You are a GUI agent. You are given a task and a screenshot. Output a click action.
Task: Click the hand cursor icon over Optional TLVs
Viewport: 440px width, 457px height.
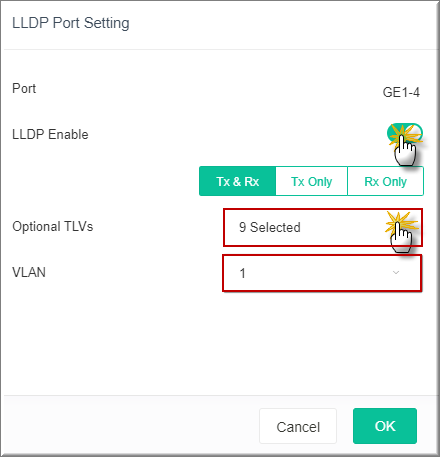pyautogui.click(x=401, y=237)
